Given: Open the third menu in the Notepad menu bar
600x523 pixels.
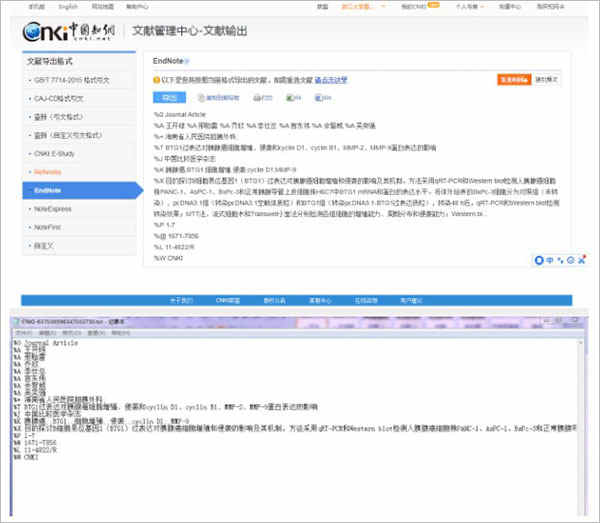Looking at the screenshot, I should click(x=72, y=333).
